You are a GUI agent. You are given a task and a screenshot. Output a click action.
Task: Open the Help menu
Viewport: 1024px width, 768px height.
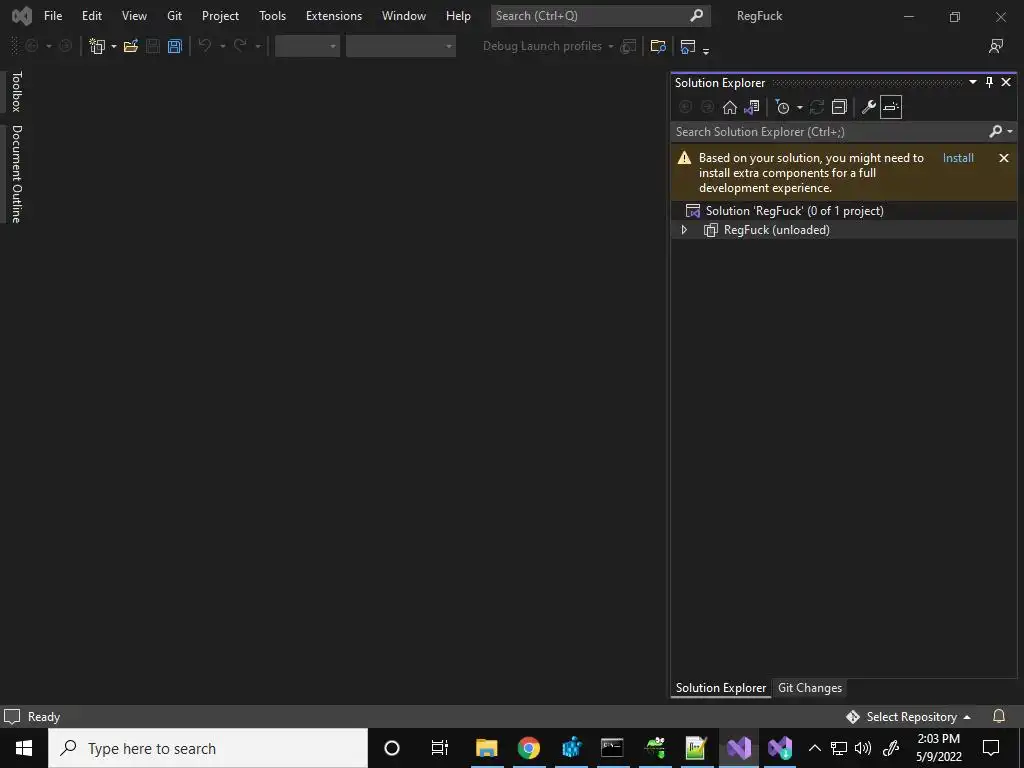tap(458, 16)
